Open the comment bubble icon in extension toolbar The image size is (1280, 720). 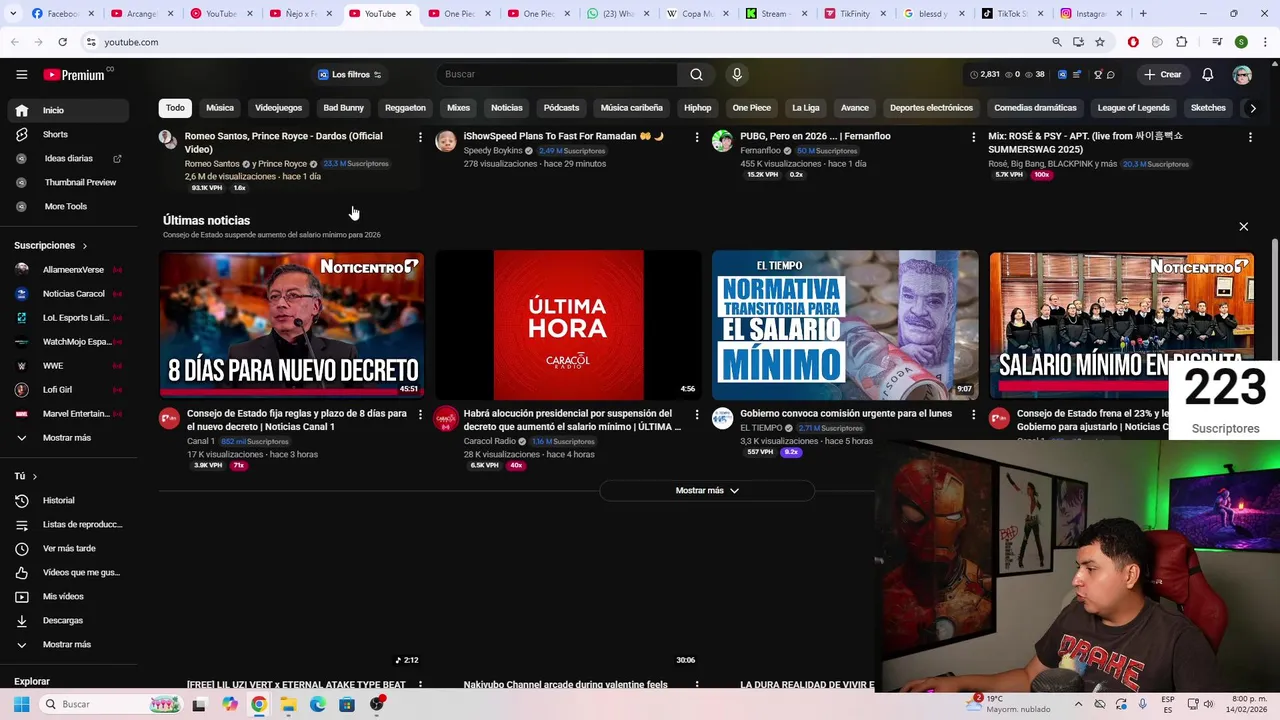tap(1111, 75)
